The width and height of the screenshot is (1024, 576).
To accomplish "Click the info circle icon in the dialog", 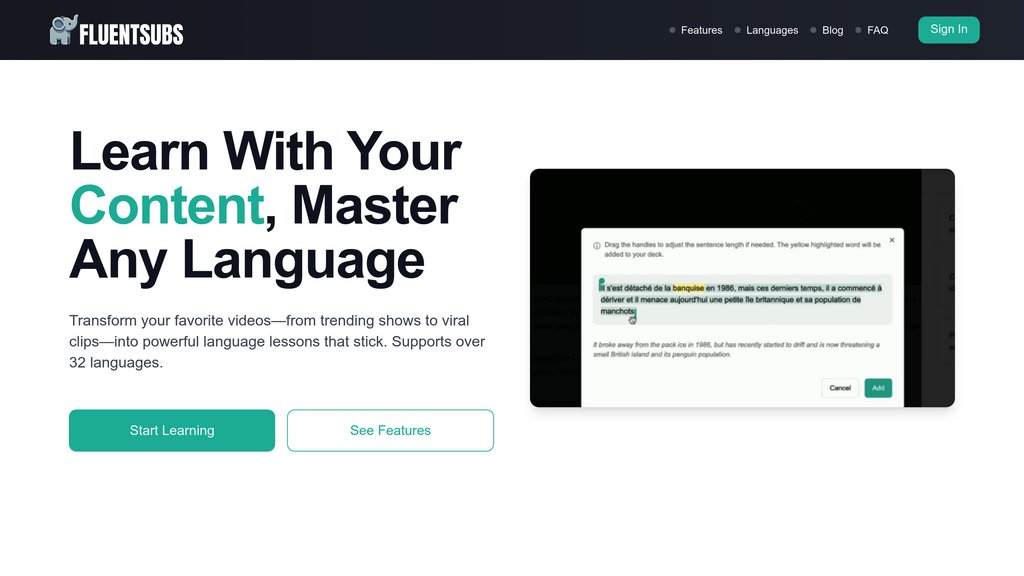I will tap(597, 245).
